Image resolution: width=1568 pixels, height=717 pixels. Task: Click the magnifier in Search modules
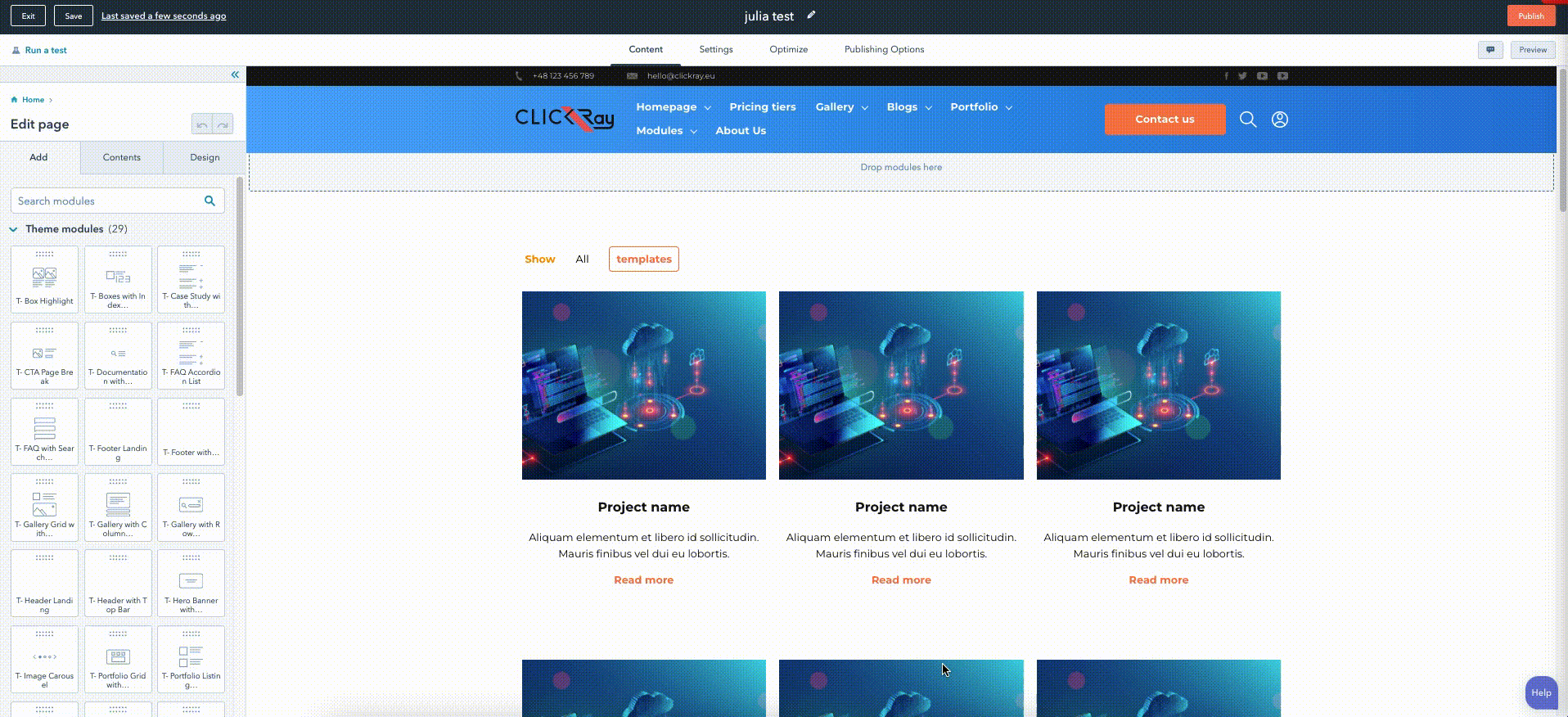(210, 201)
